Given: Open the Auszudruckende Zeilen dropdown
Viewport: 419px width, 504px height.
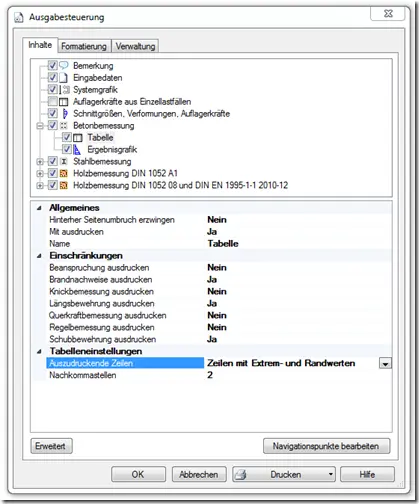Looking at the screenshot, I should tap(385, 364).
